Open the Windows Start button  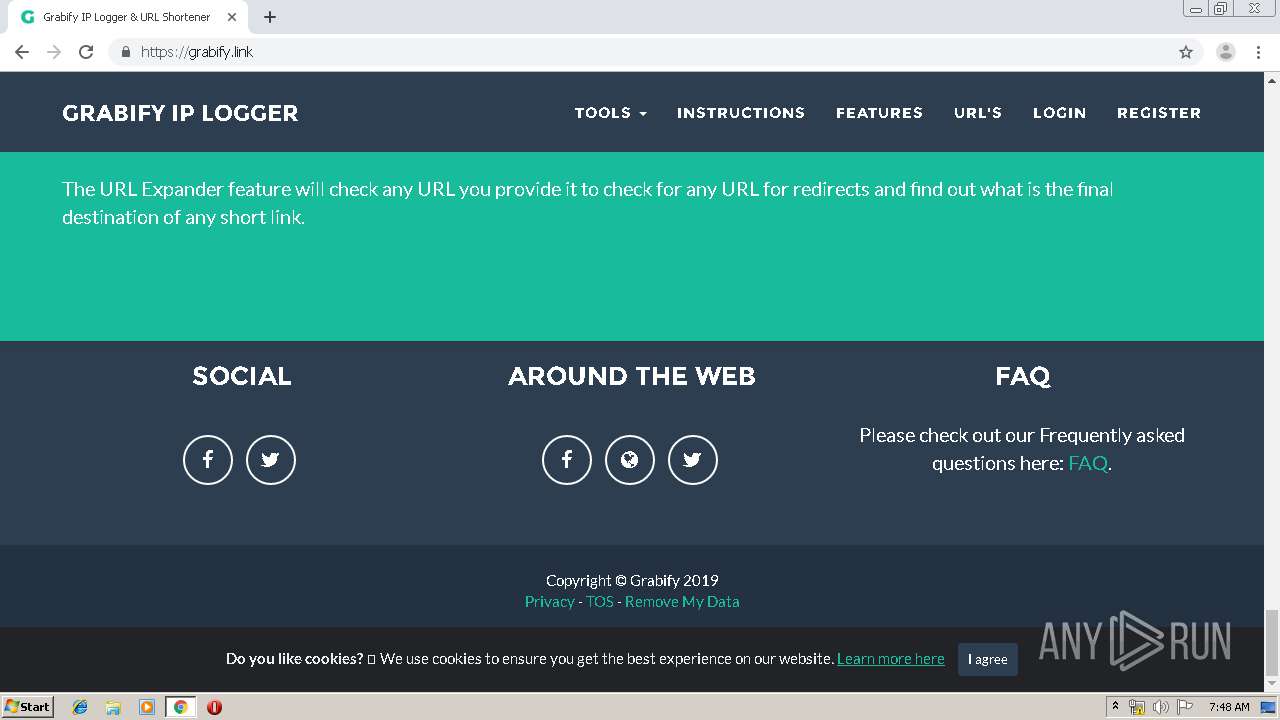coord(28,706)
